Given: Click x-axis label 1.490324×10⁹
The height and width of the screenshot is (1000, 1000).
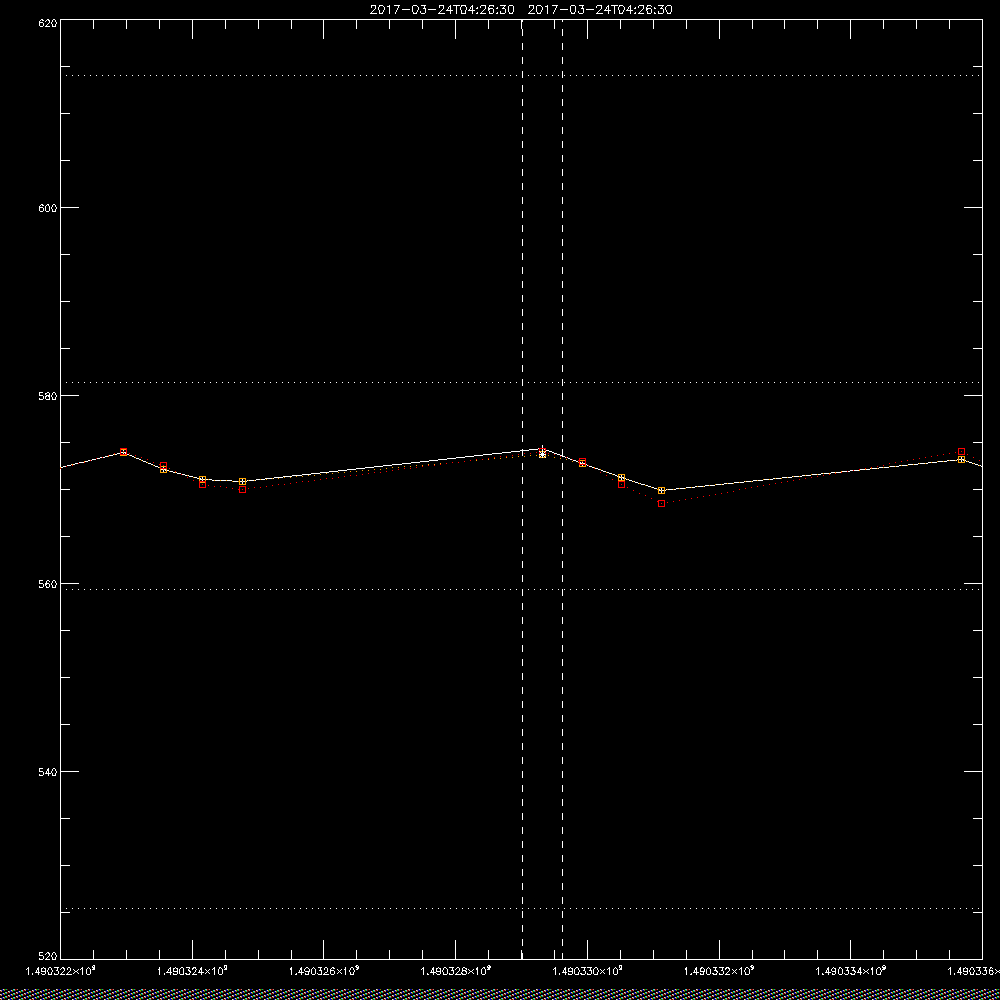Looking at the screenshot, I should 192,971.
